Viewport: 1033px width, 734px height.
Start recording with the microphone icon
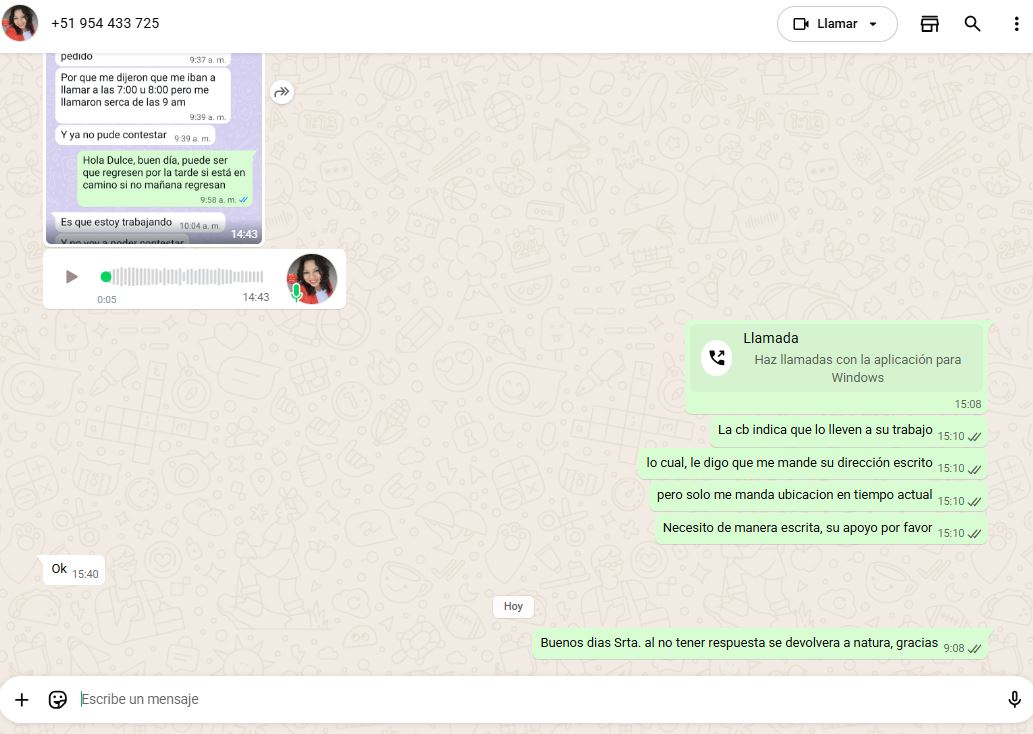pos(1014,700)
